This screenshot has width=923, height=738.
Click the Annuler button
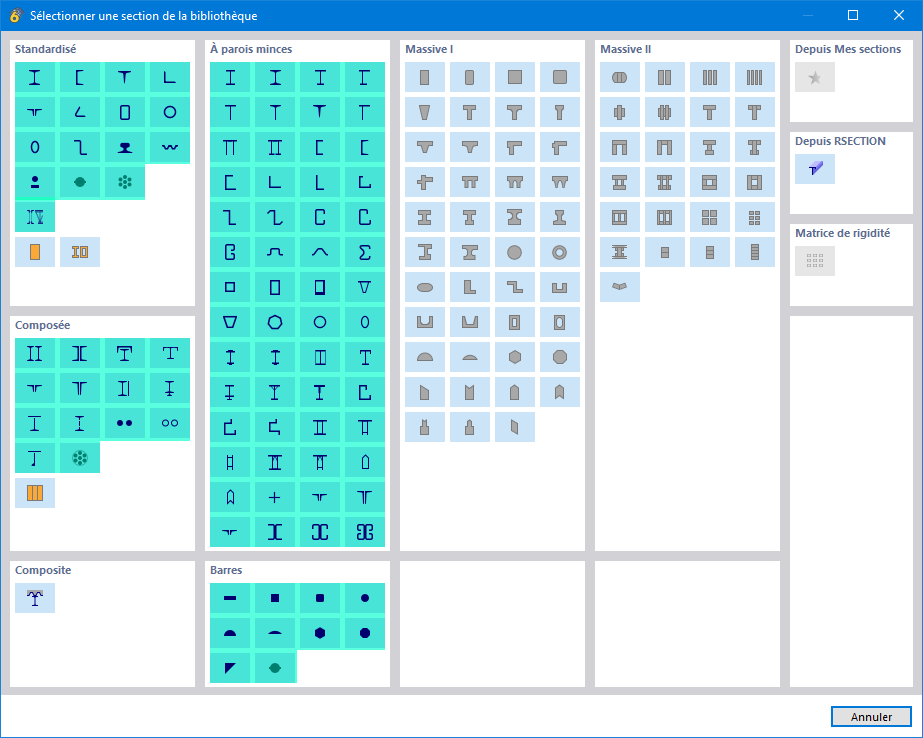871,716
